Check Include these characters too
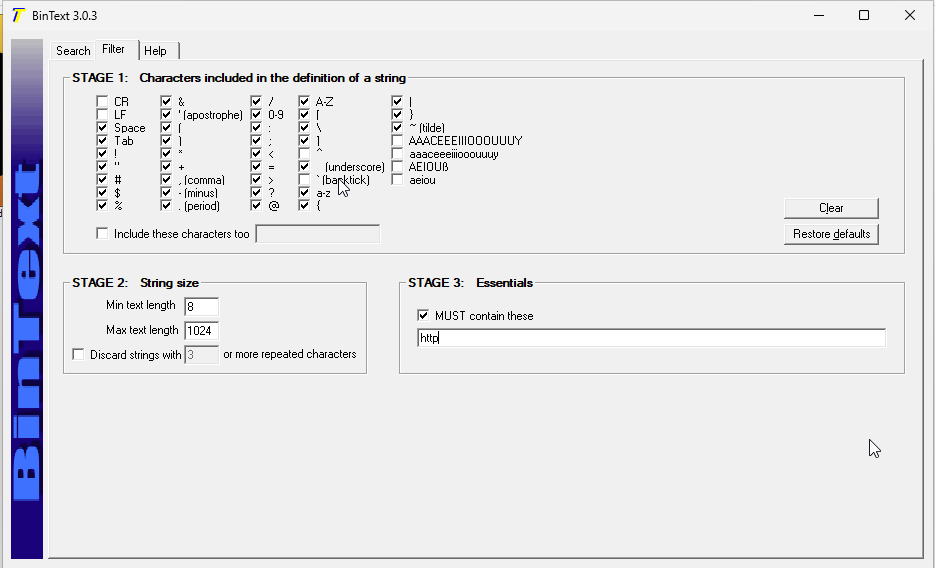The width and height of the screenshot is (935, 568). tap(102, 234)
